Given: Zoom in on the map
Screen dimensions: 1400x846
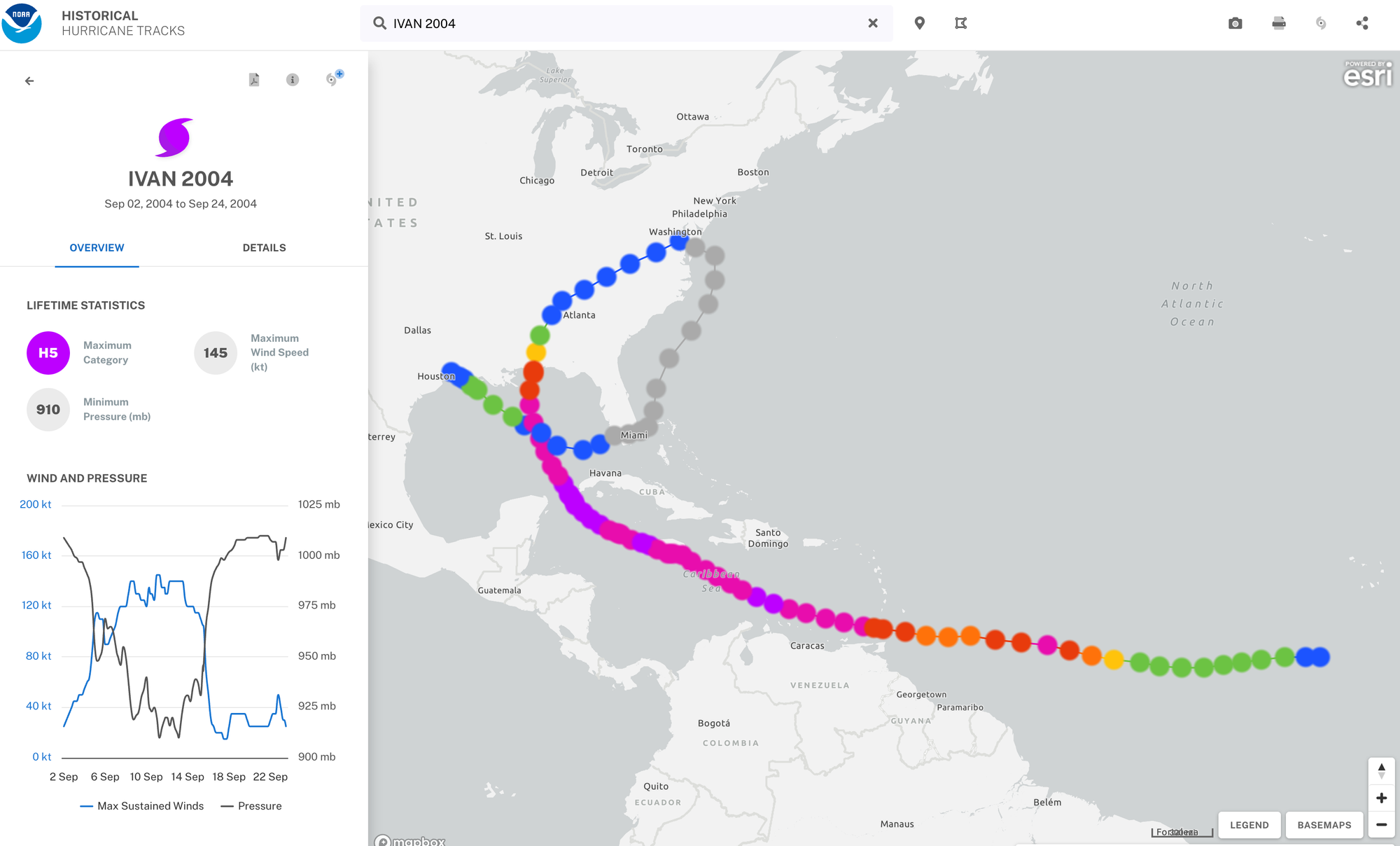Looking at the screenshot, I should [1382, 798].
